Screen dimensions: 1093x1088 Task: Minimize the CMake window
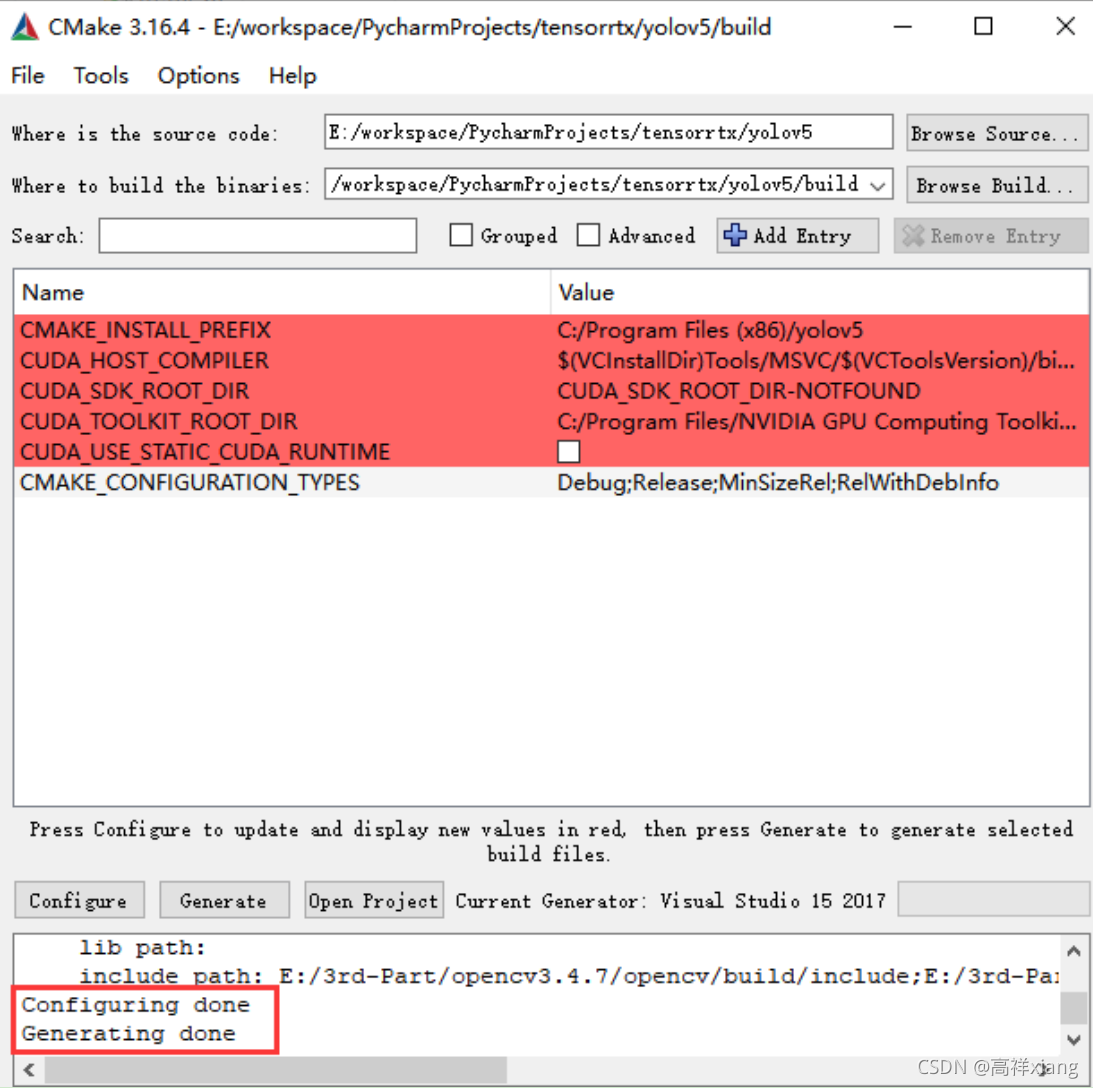tap(903, 27)
